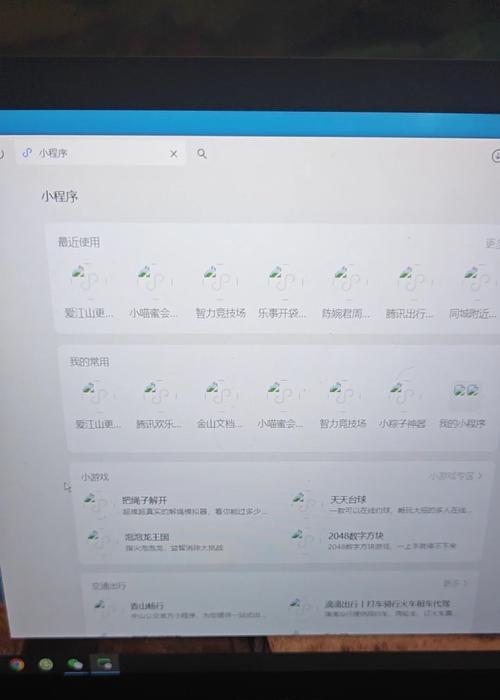Open 爱江山更... in the 最近使用 row
This screenshot has height=700, width=500.
[89, 291]
